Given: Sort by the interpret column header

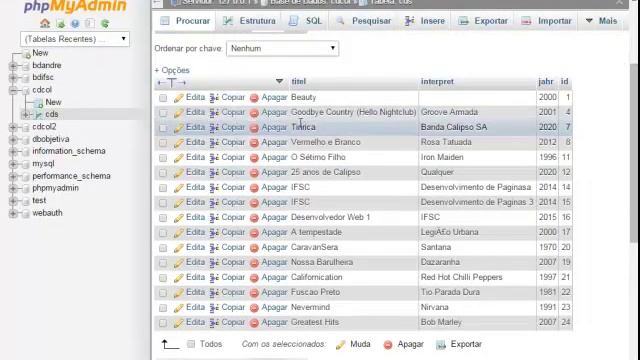Looking at the screenshot, I should pos(437,82).
